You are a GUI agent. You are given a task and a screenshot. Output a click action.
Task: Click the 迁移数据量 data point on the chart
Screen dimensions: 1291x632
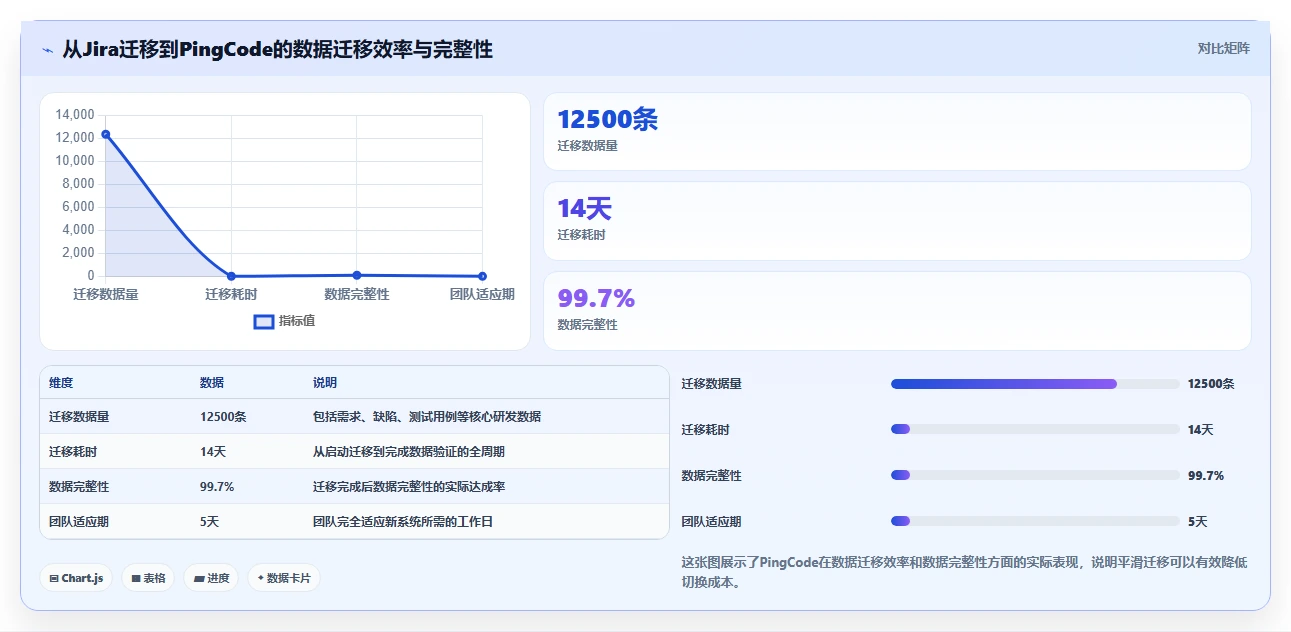(x=105, y=134)
